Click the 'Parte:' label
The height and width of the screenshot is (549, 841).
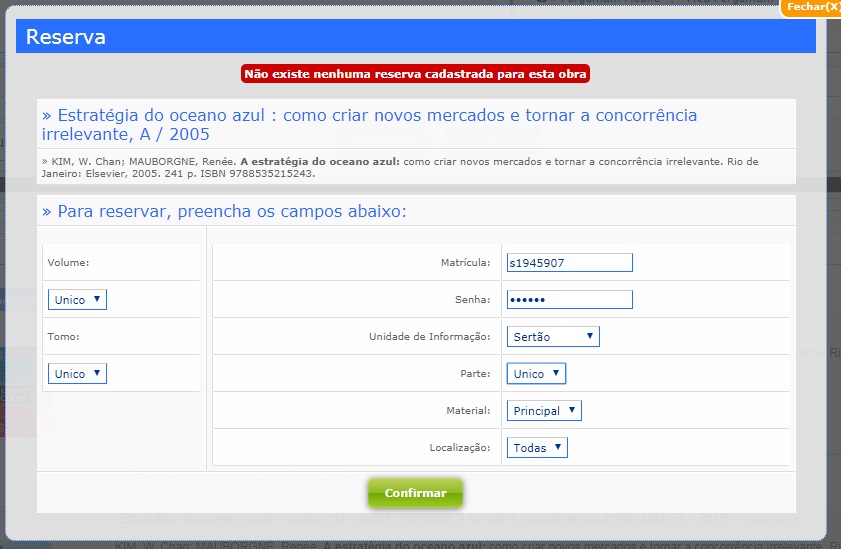coord(475,374)
